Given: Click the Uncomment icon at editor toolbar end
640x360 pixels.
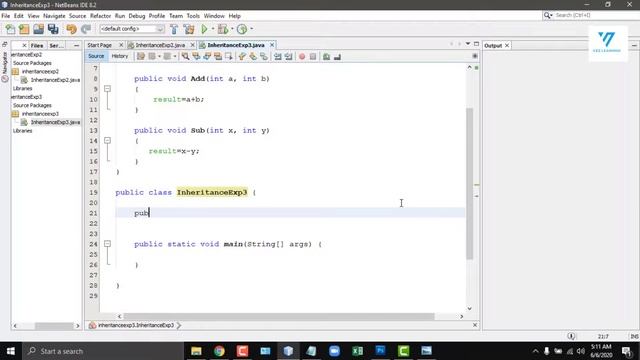Looking at the screenshot, I should pos(337,57).
